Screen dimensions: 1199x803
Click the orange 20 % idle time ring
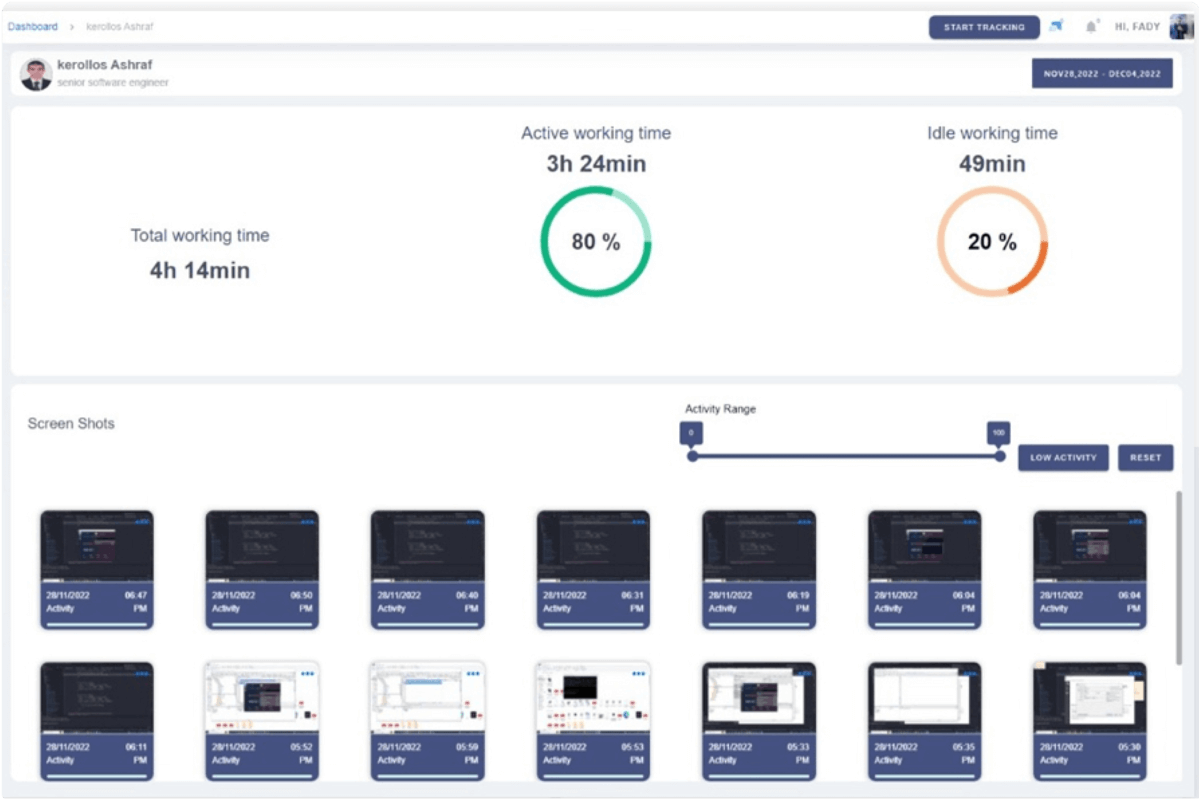[x=992, y=242]
